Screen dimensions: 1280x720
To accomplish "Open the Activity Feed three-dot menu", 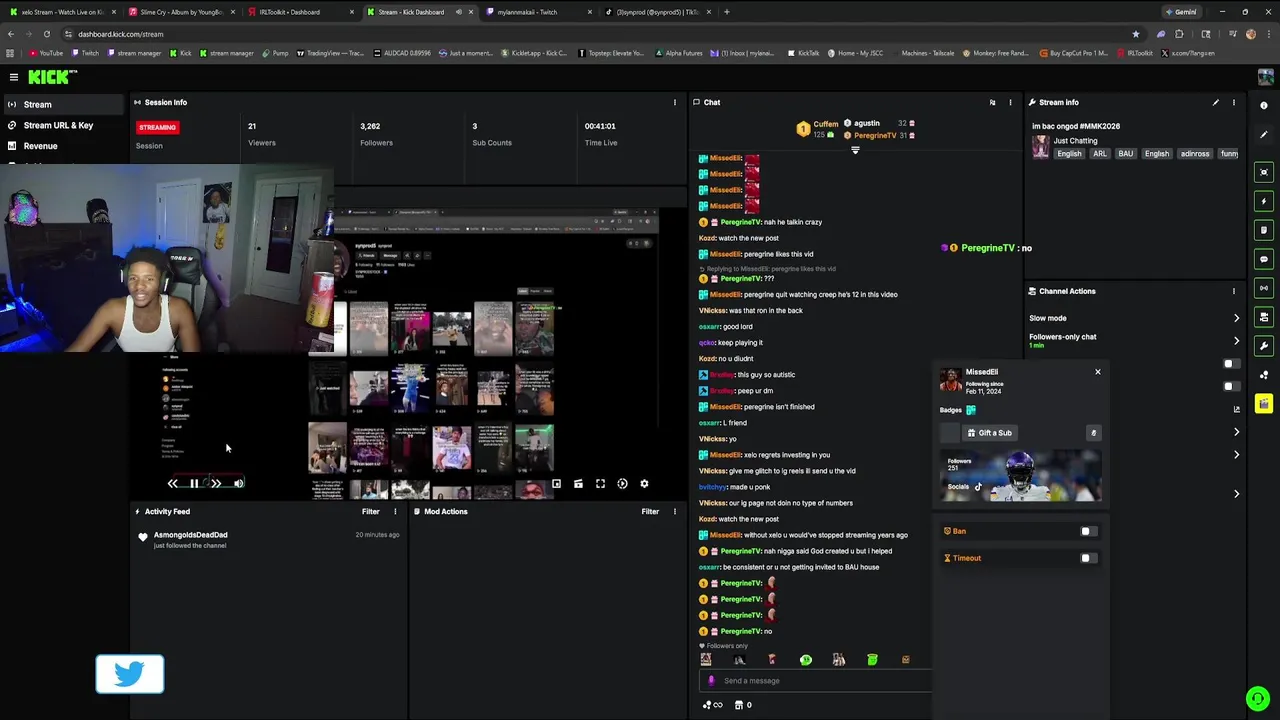I will click(395, 511).
